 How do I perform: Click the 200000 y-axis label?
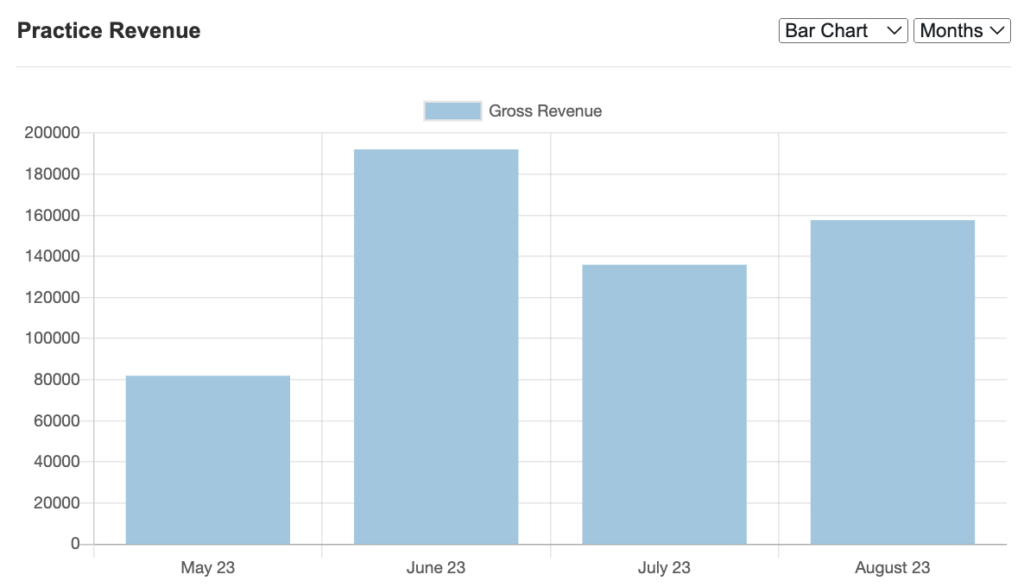point(51,133)
